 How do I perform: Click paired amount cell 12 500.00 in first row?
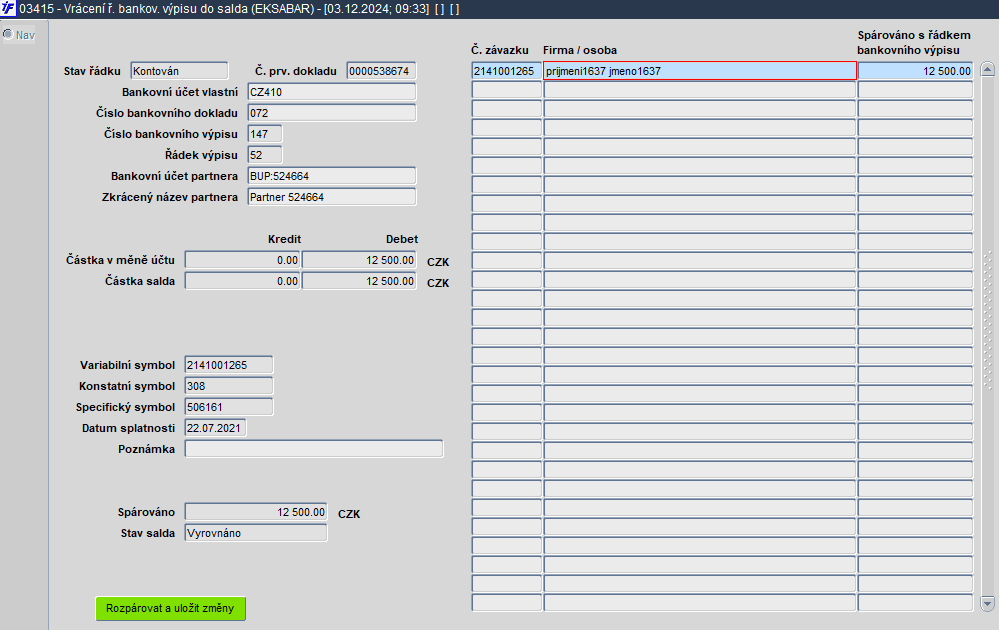tap(916, 71)
